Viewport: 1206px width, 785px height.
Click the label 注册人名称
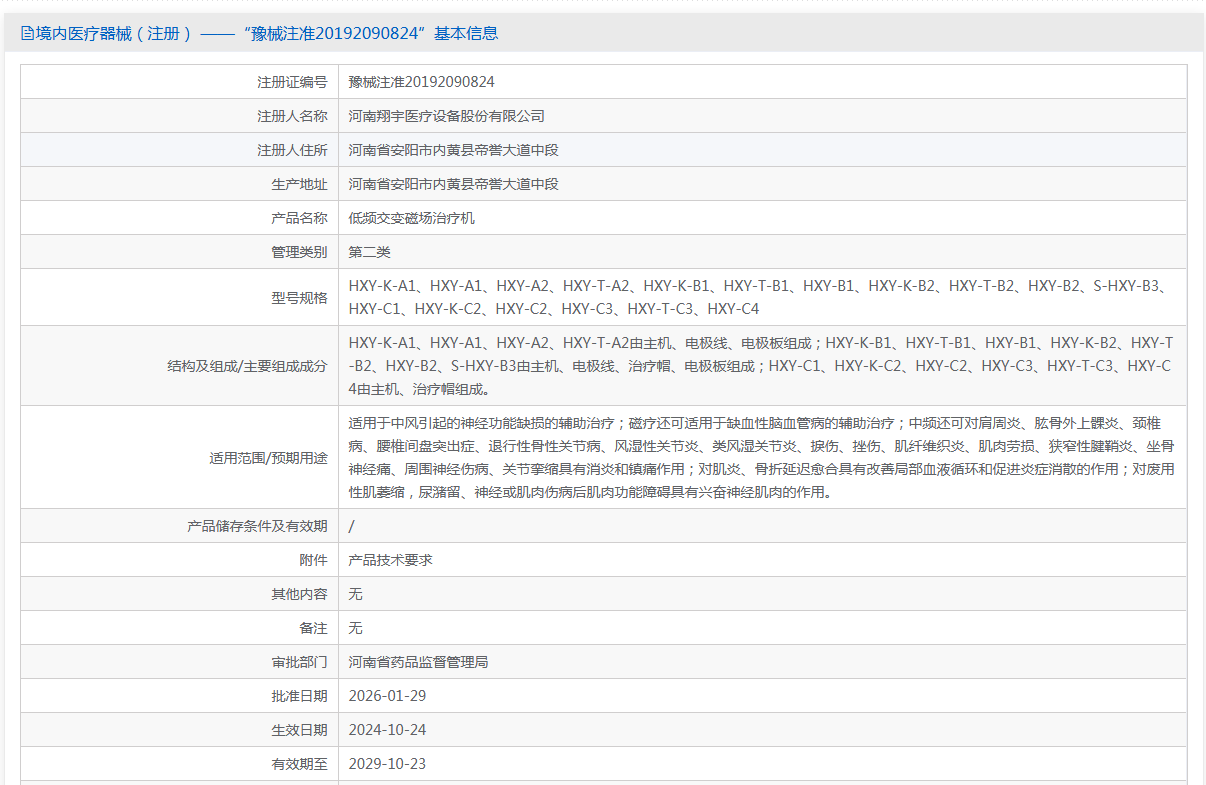(x=292, y=116)
